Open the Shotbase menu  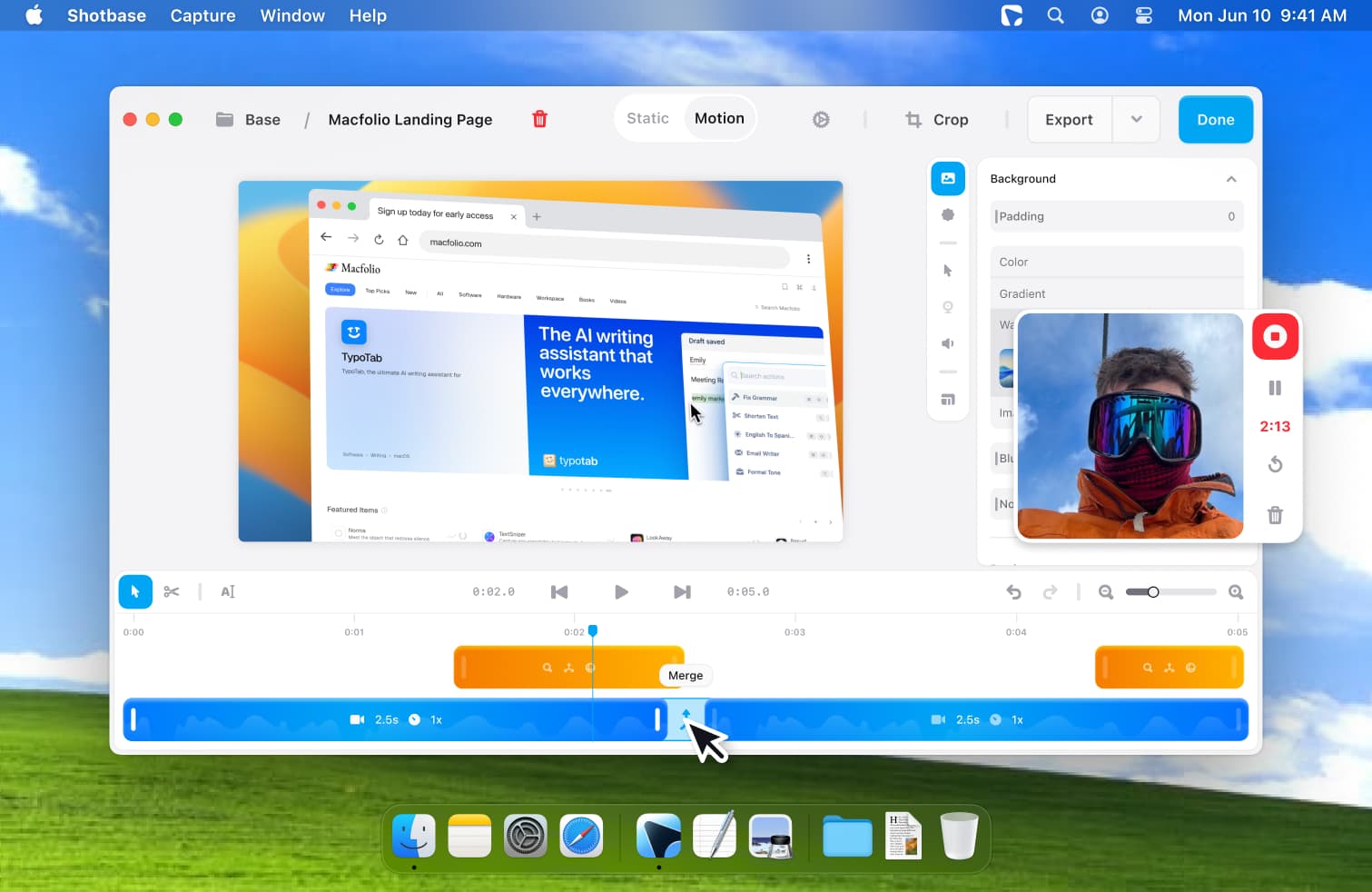click(106, 15)
